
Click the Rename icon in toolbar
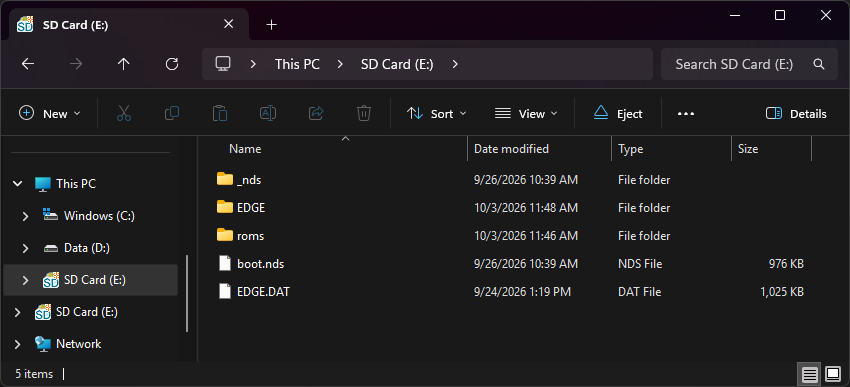point(268,113)
